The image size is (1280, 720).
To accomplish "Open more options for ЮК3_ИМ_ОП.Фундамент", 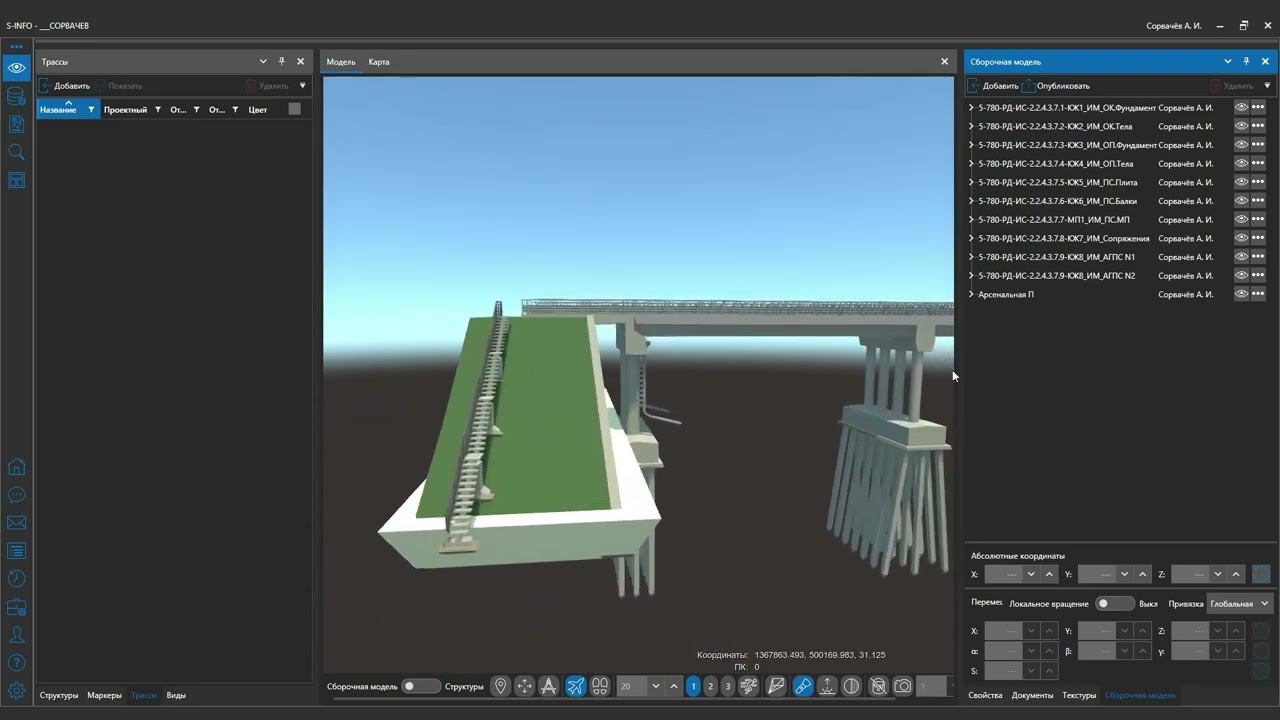I will tap(1258, 145).
